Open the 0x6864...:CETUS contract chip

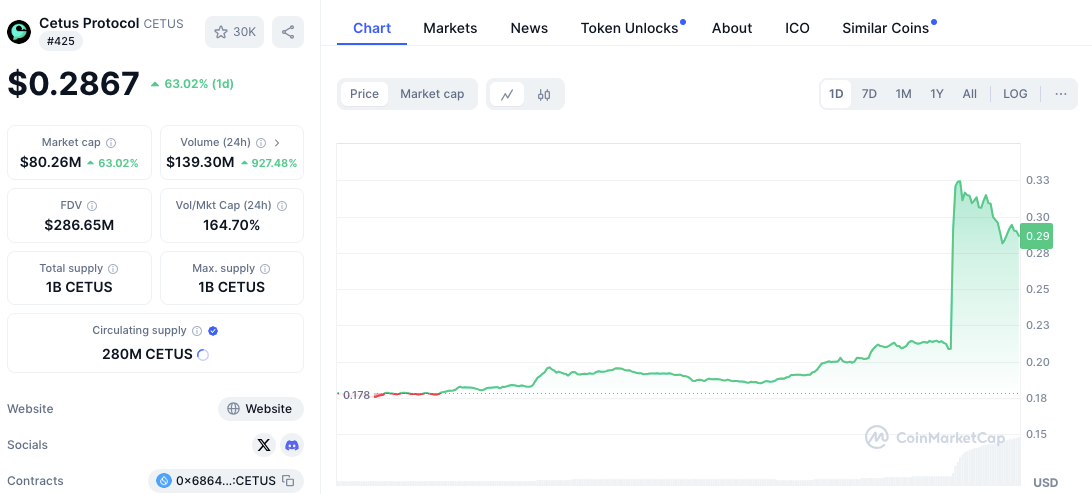coord(226,481)
